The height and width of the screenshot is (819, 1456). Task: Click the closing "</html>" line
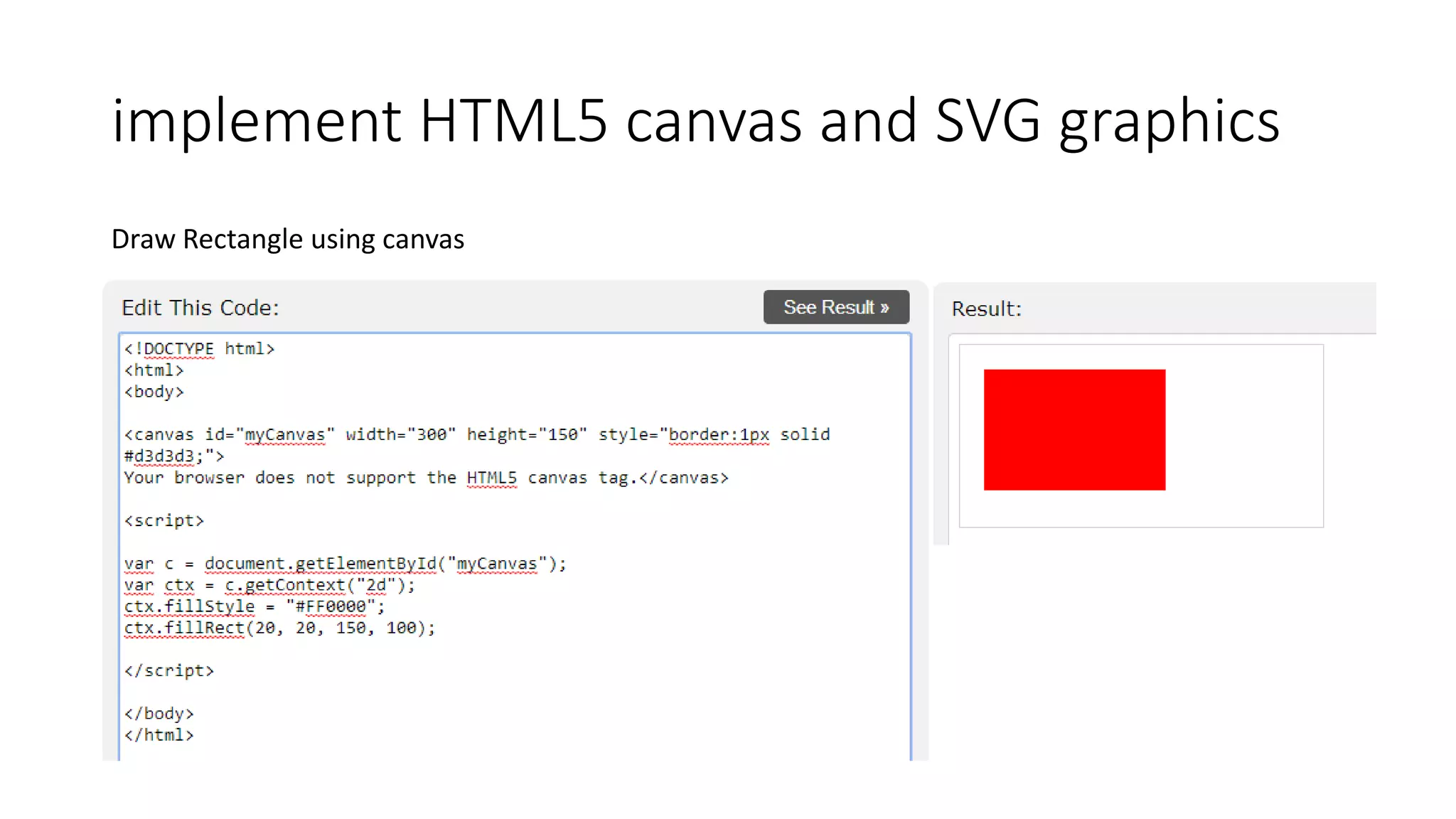pyautogui.click(x=159, y=735)
